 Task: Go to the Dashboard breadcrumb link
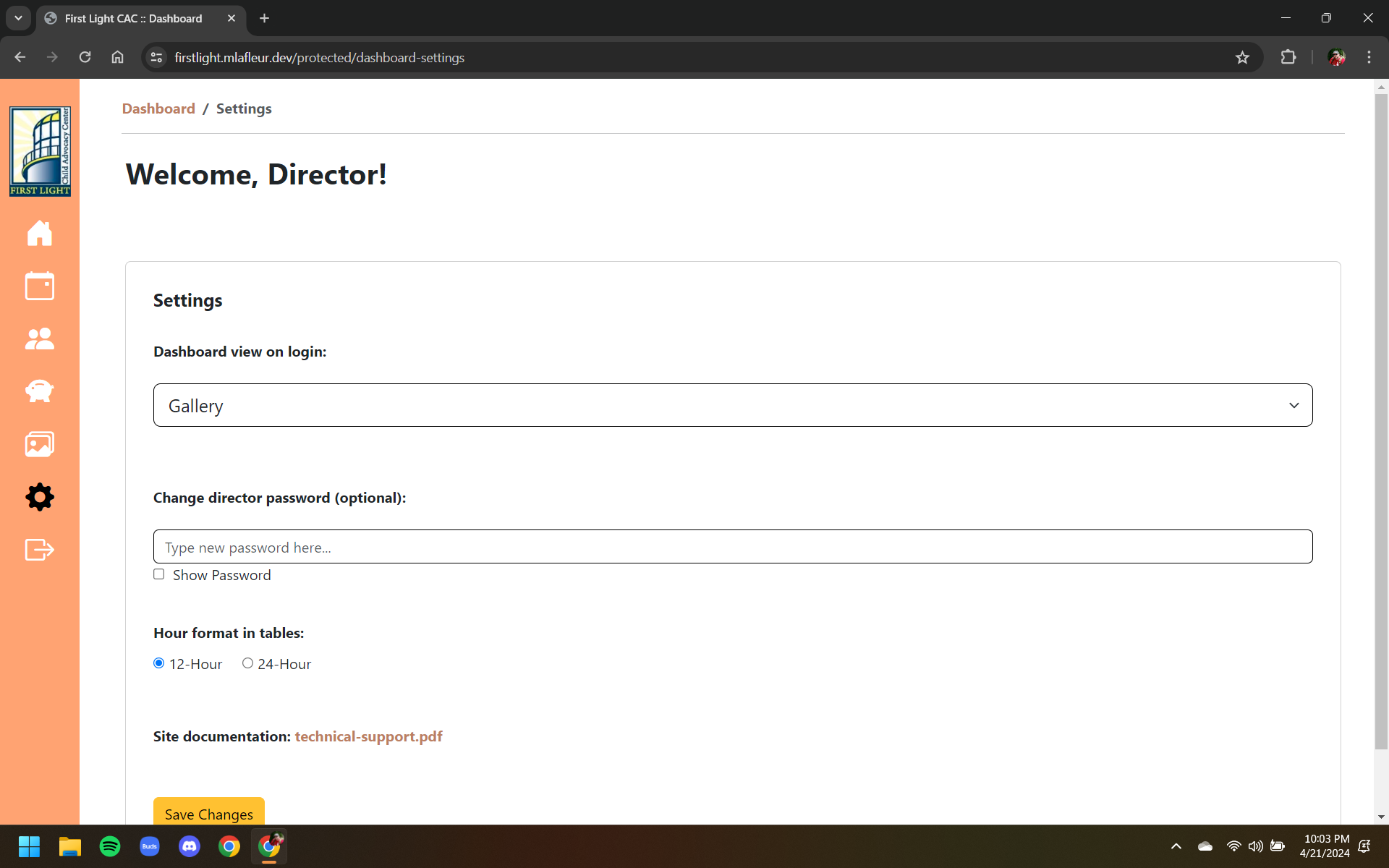tap(158, 109)
